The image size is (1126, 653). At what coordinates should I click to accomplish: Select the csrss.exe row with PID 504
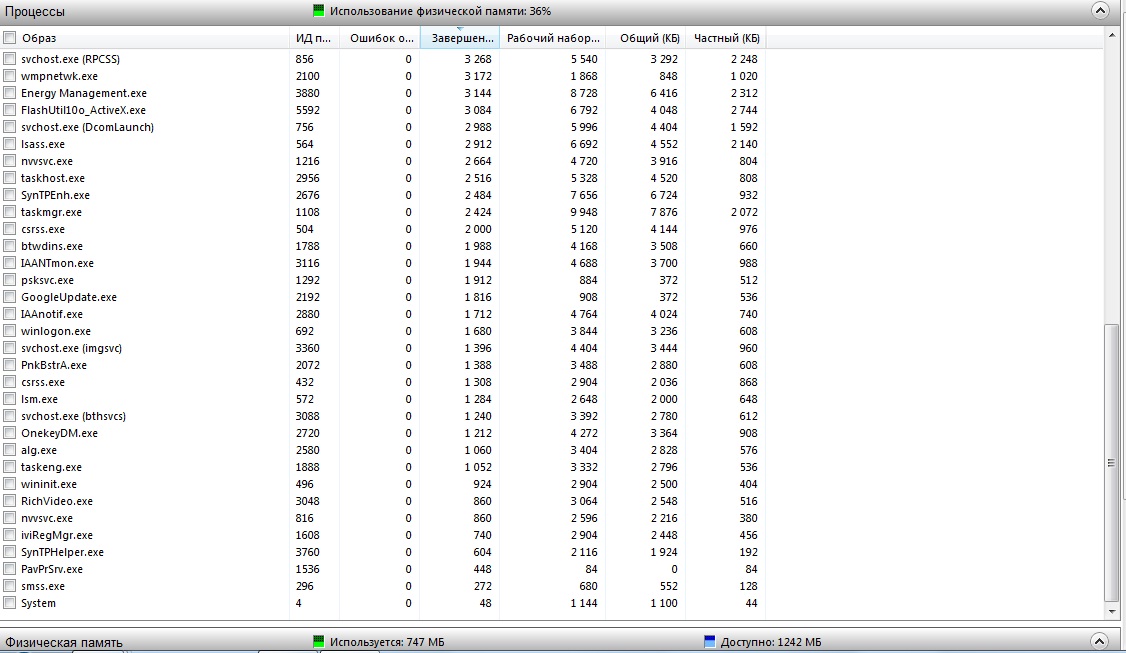click(x=383, y=229)
